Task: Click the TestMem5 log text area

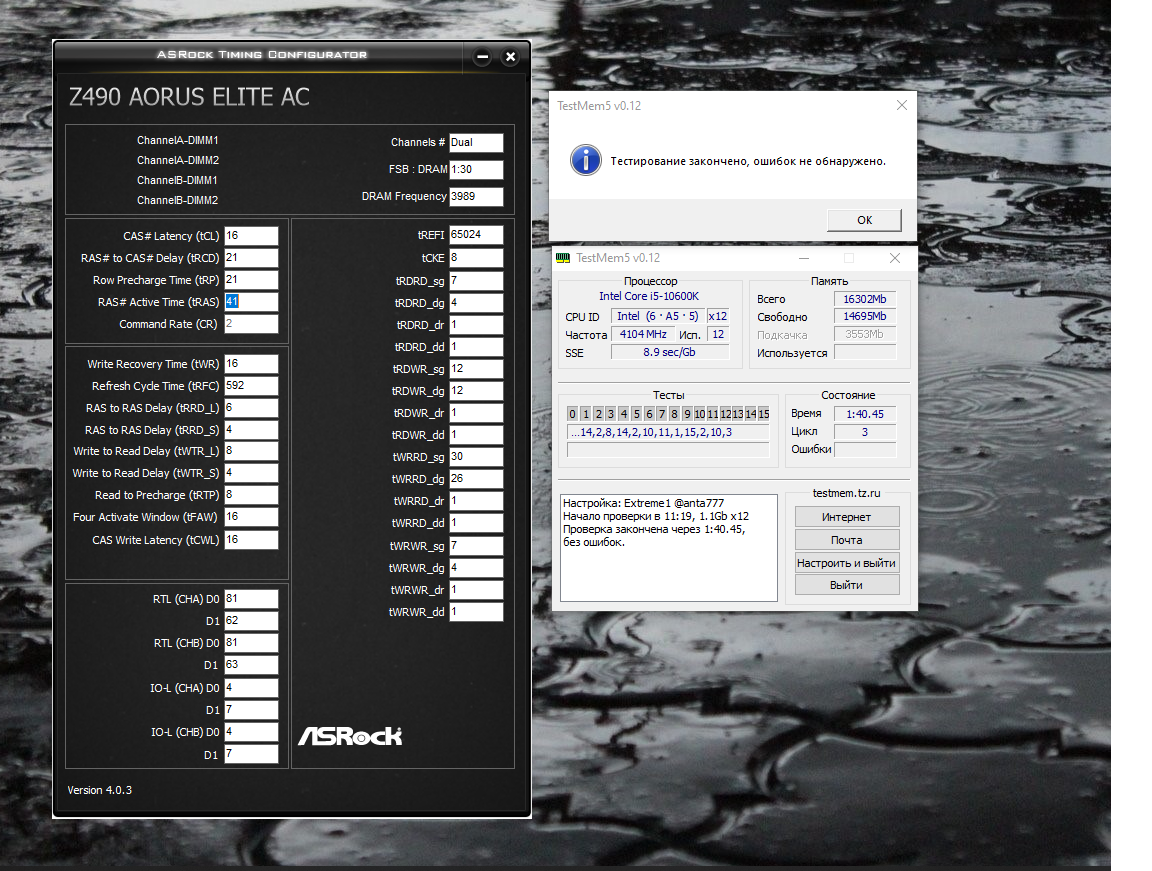Action: pyautogui.click(x=669, y=547)
